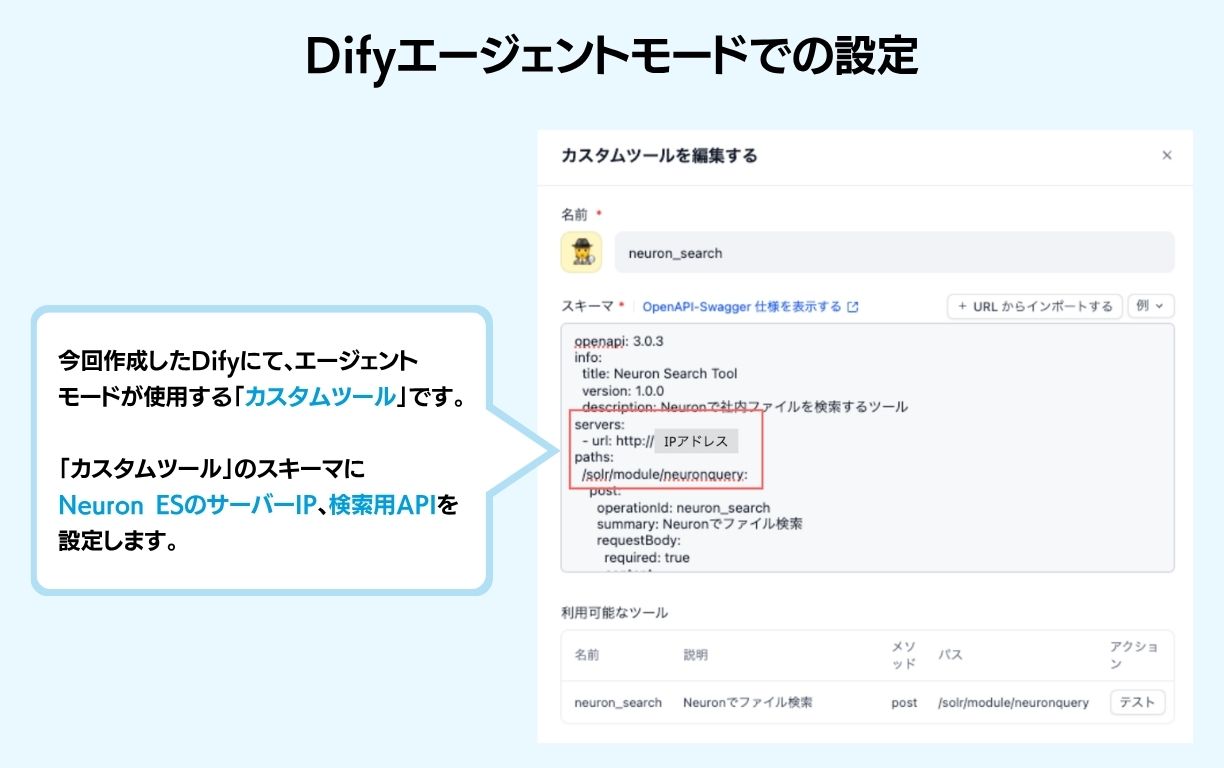
Task: Click the 名前 column header in the tools table
Action: 587,655
